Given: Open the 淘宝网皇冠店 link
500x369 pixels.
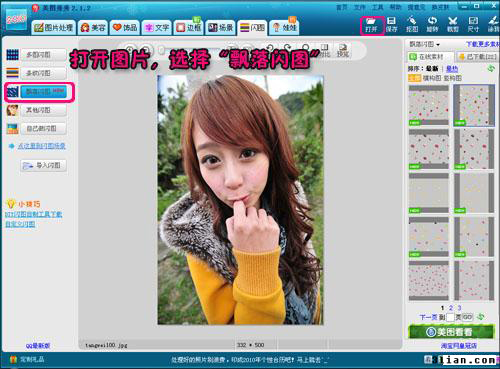Looking at the screenshot, I should (x=459, y=346).
